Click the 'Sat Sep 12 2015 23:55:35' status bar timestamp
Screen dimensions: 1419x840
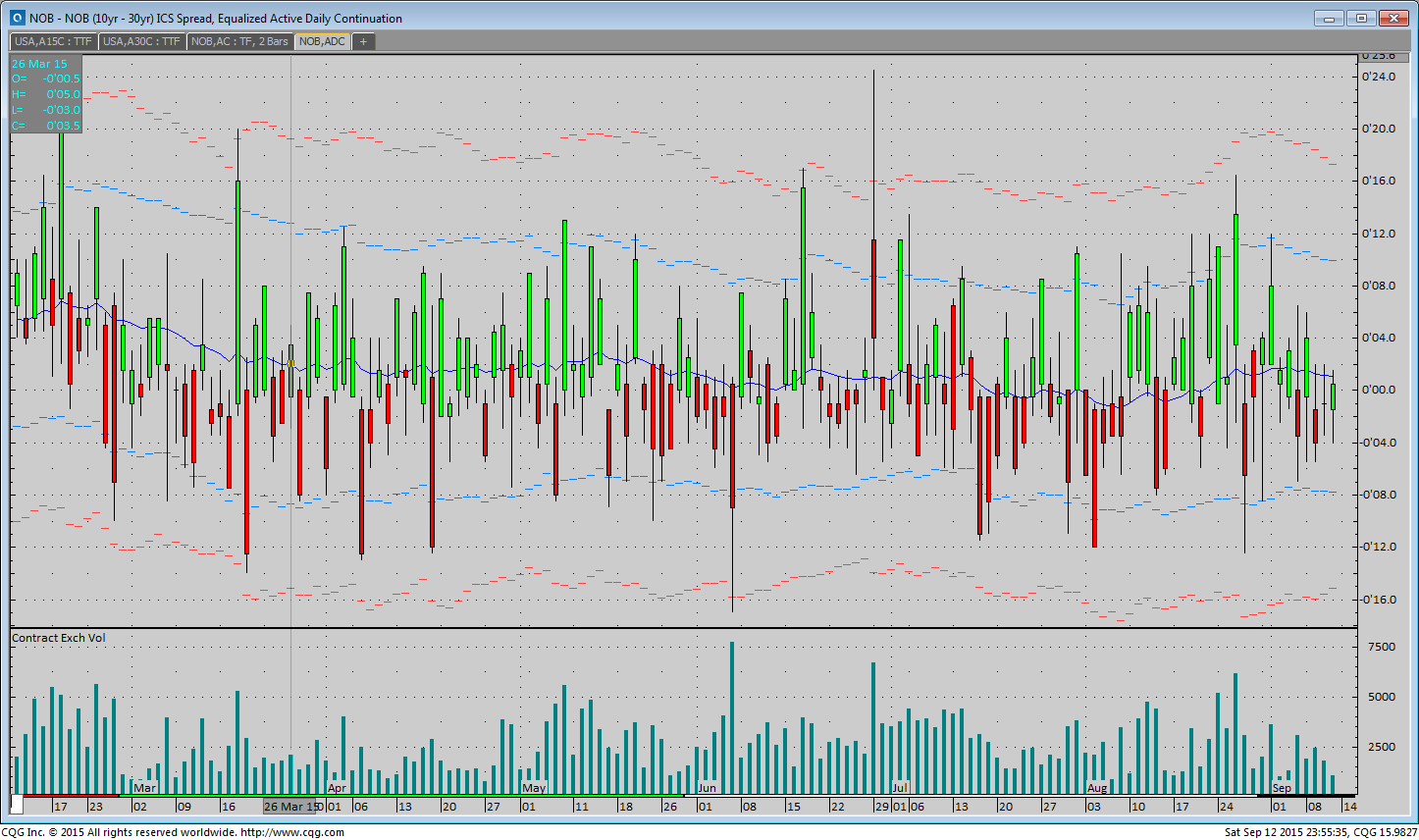1286,832
